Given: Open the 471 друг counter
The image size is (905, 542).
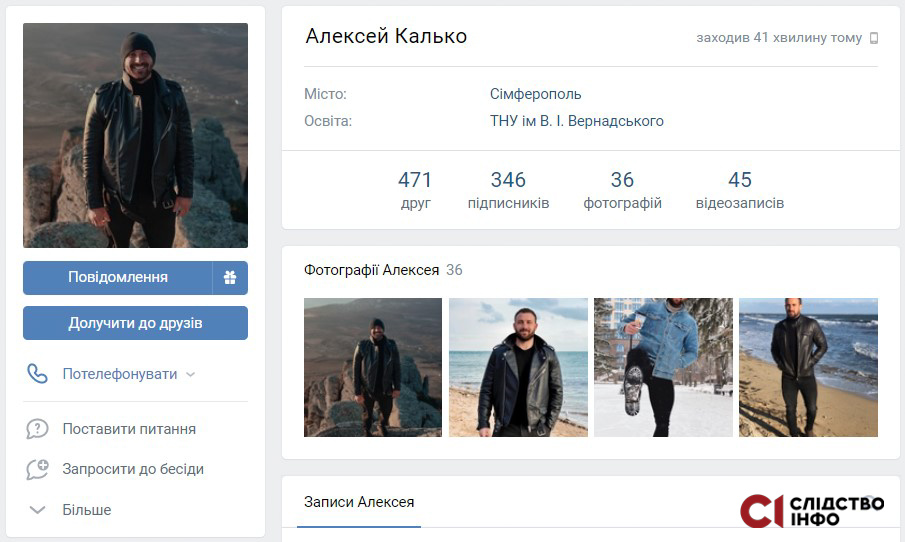Looking at the screenshot, I should (x=415, y=190).
